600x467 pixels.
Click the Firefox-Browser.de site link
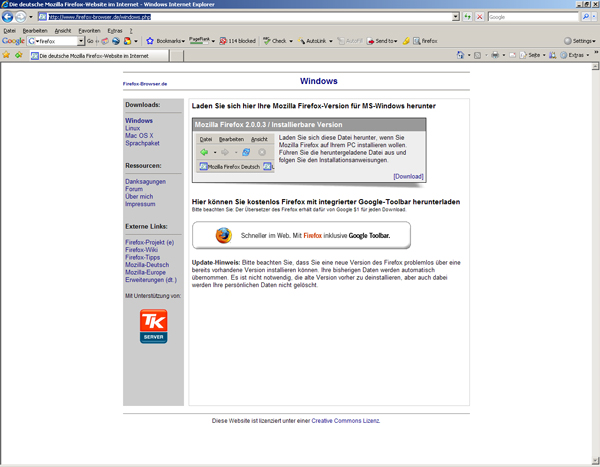pyautogui.click(x=145, y=84)
